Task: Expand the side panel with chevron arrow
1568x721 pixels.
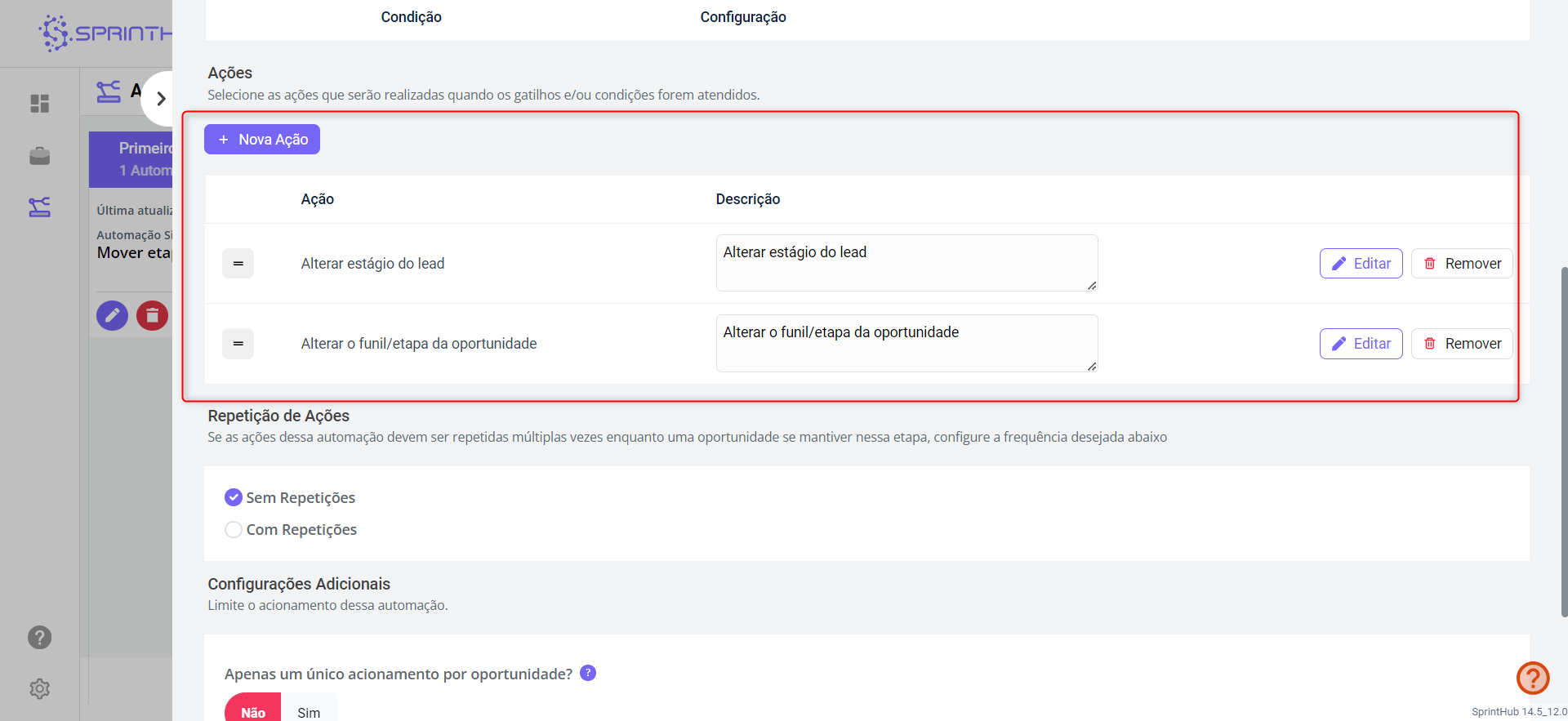Action: [x=161, y=99]
